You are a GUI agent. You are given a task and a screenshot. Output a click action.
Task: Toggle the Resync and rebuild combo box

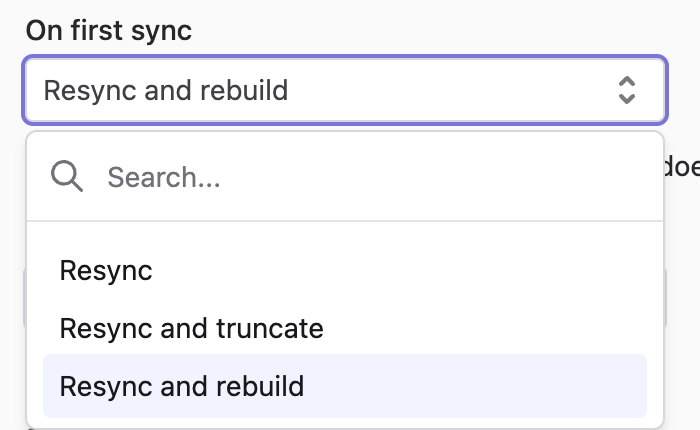[x=345, y=91]
